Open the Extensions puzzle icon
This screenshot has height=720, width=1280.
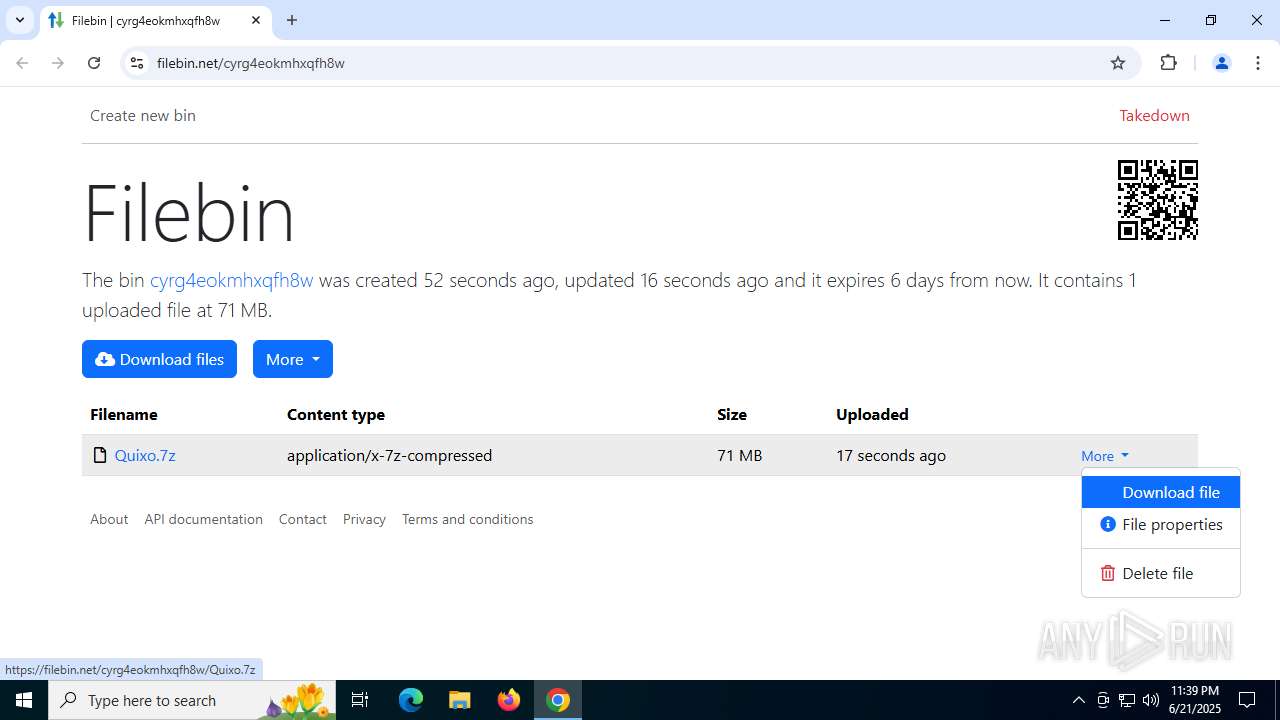[x=1168, y=63]
